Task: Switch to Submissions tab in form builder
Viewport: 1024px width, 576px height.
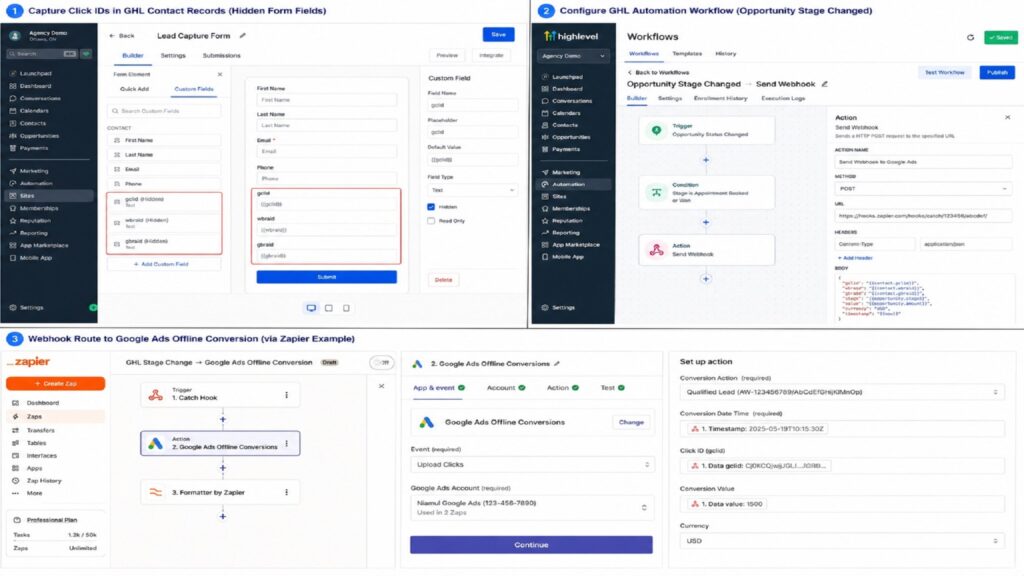Action: coord(221,56)
